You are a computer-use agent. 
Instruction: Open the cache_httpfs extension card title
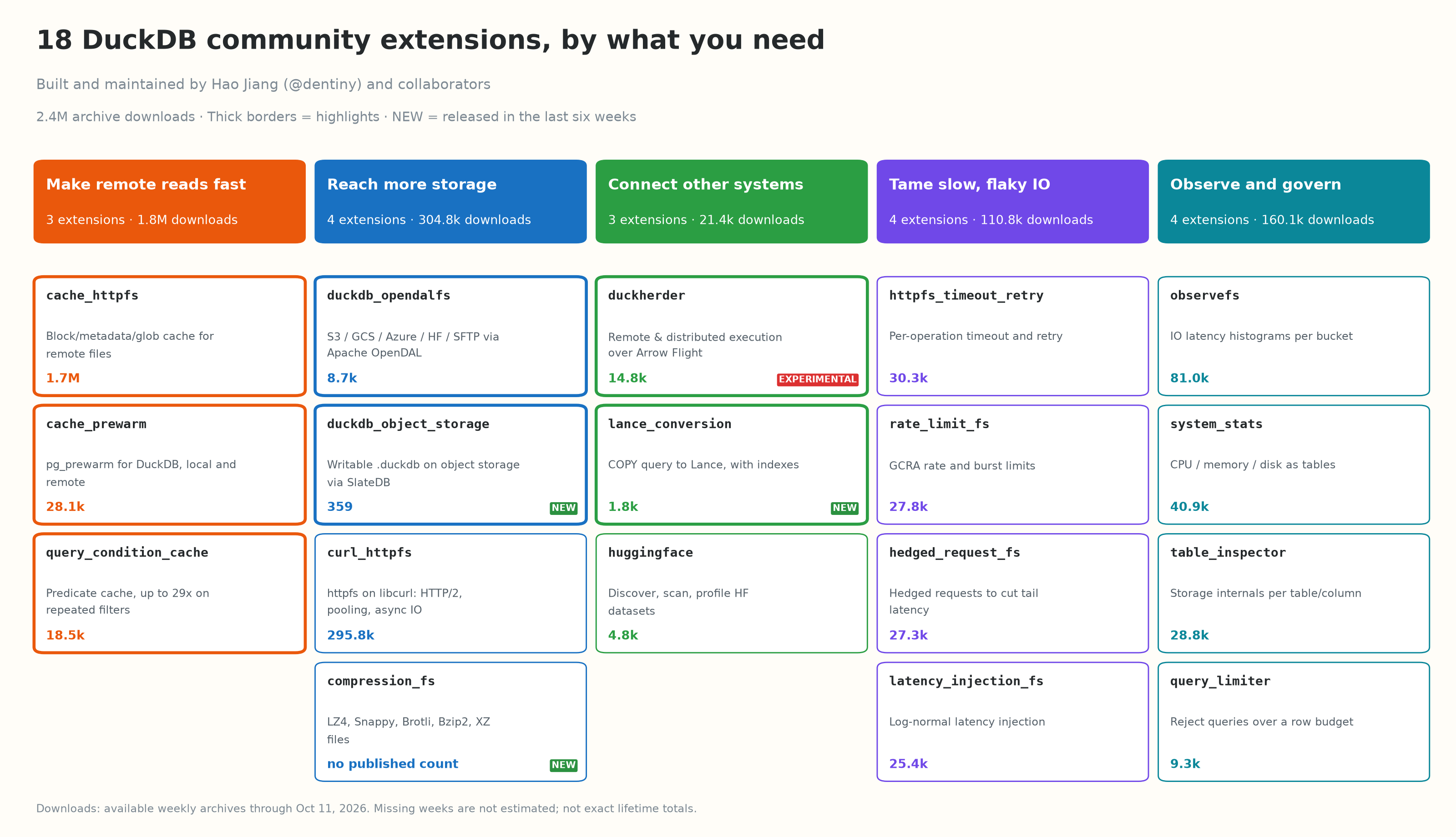point(92,296)
